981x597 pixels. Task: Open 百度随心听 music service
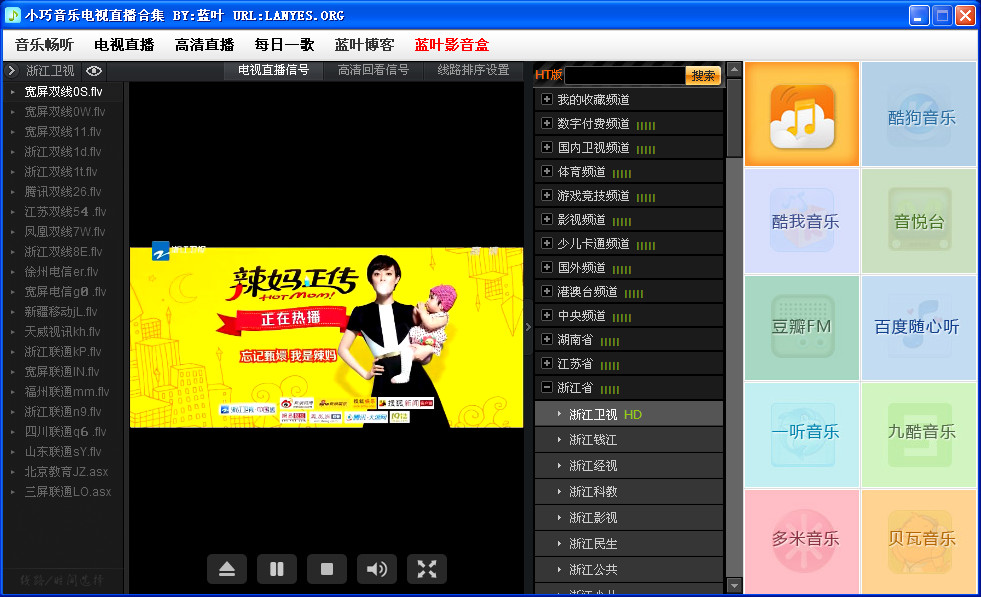click(918, 328)
